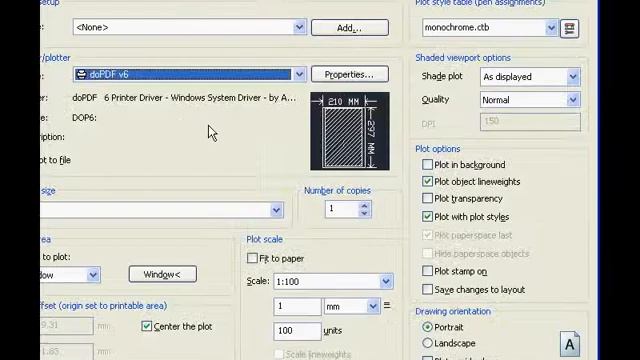
Task: Click the Add... button
Action: [350, 28]
